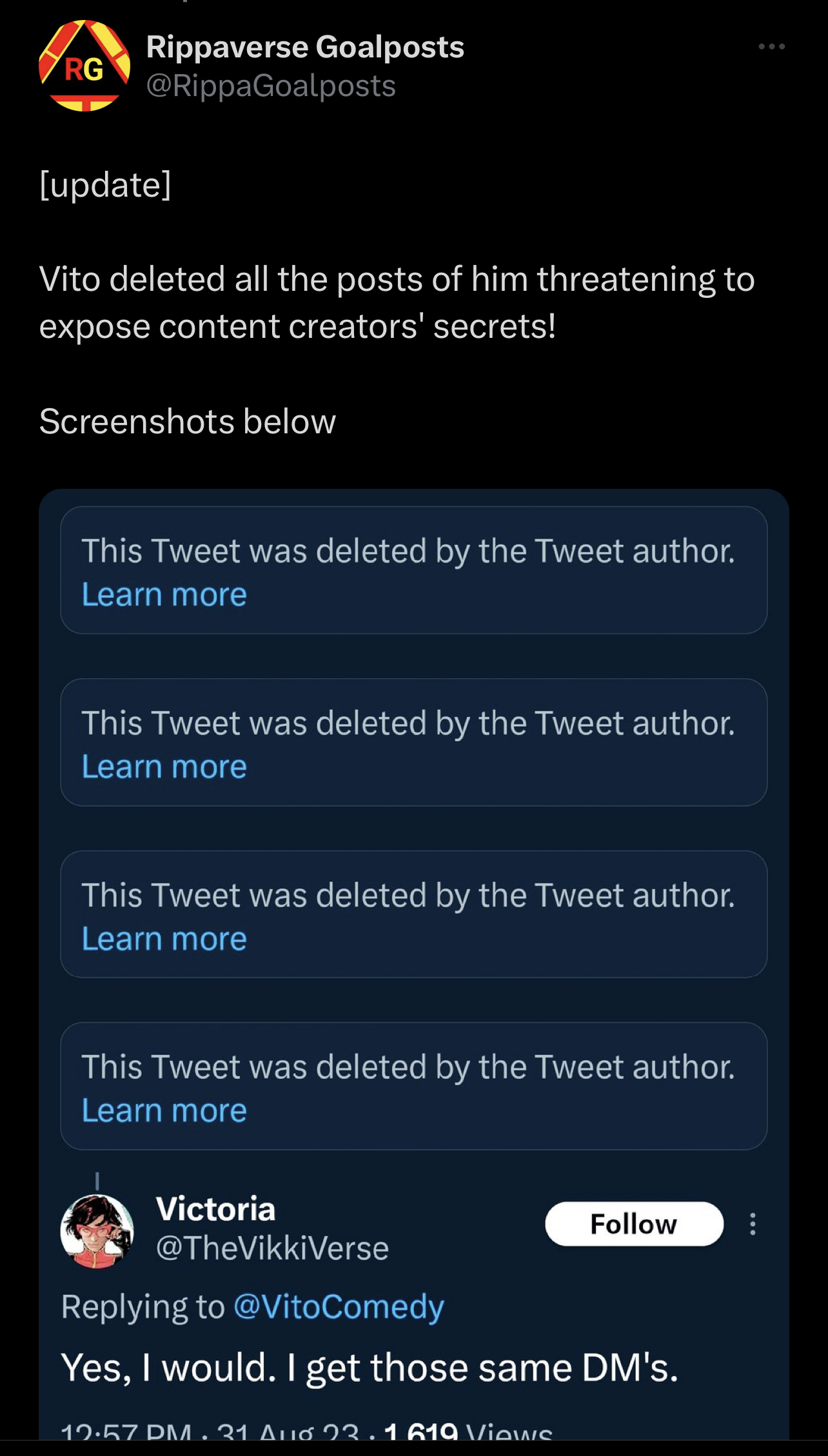
Task: Click Learn more in the fourth deleted Tweet notice
Action: coord(164,1110)
